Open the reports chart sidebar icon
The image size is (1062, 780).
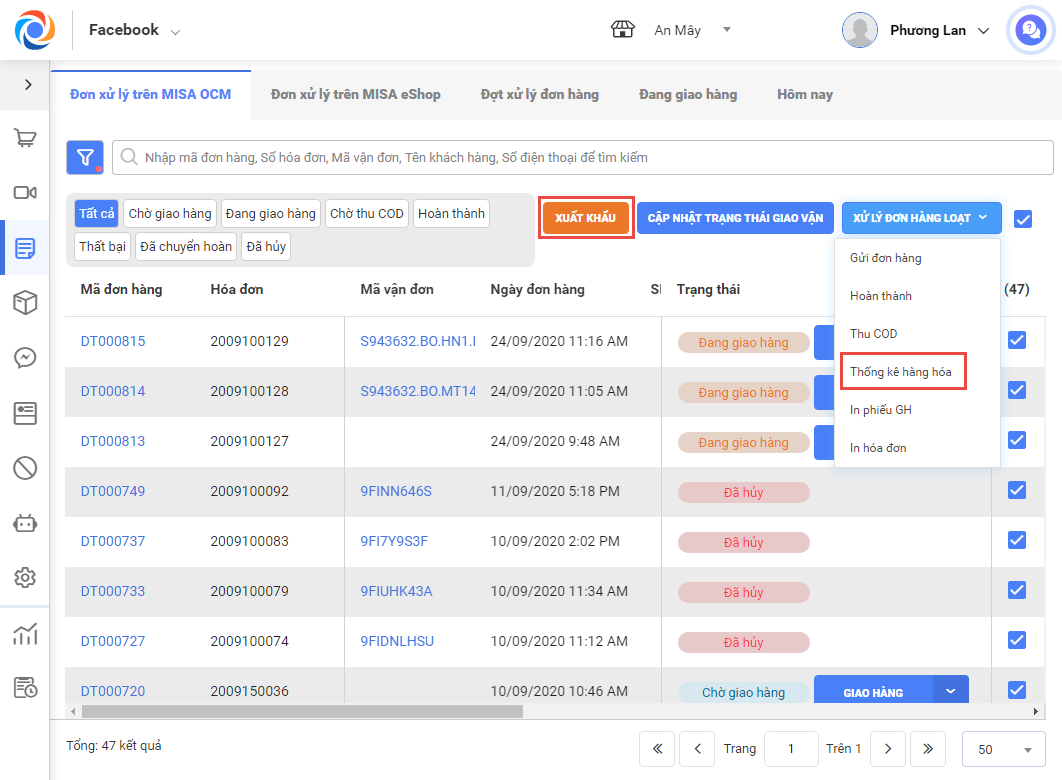25,634
